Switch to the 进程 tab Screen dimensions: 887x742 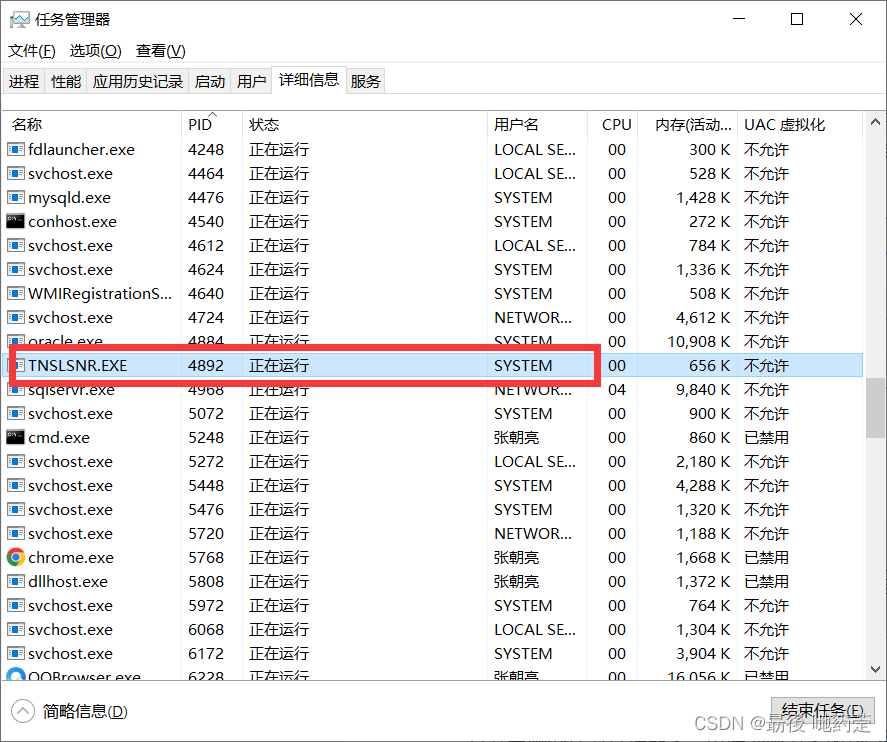[x=24, y=81]
